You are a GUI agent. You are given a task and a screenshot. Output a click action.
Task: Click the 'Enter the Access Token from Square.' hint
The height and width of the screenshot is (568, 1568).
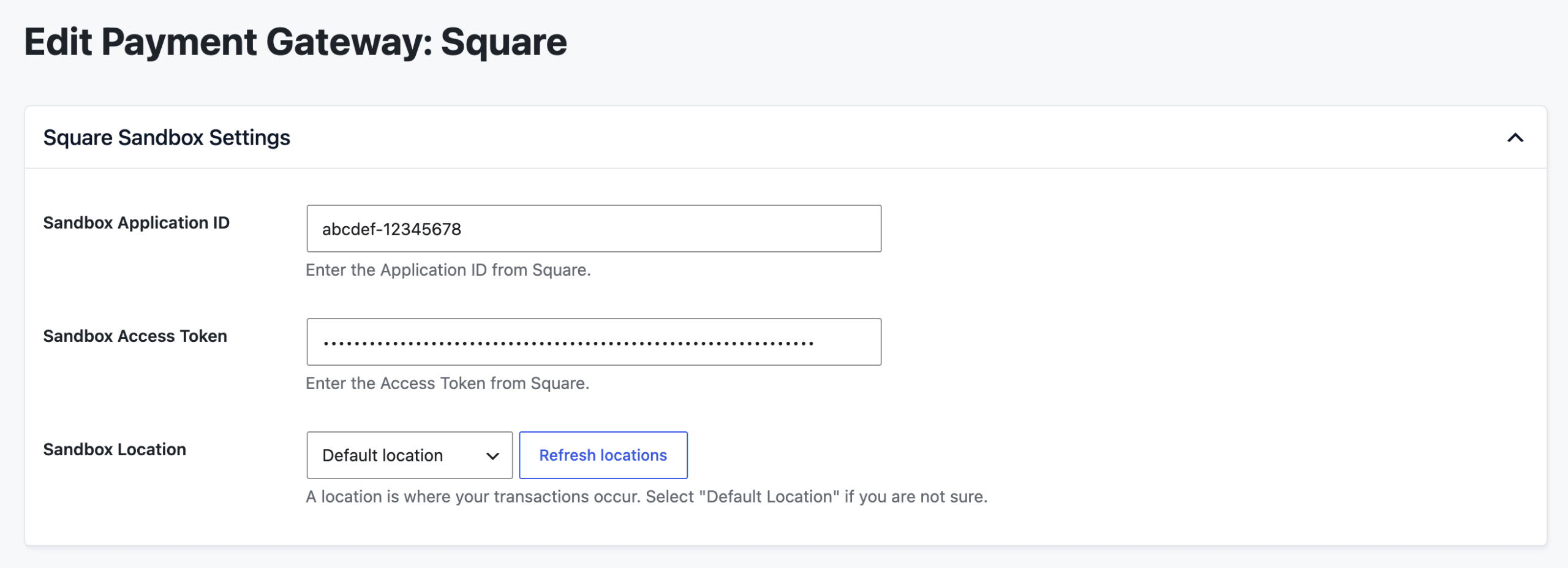click(x=447, y=384)
